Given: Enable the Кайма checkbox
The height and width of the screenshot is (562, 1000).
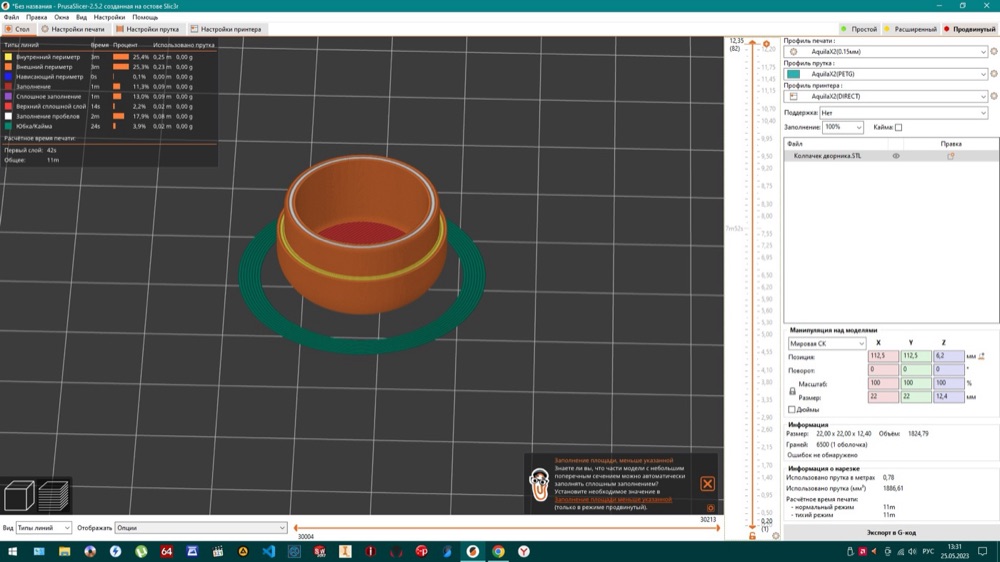Looking at the screenshot, I should click(x=899, y=128).
